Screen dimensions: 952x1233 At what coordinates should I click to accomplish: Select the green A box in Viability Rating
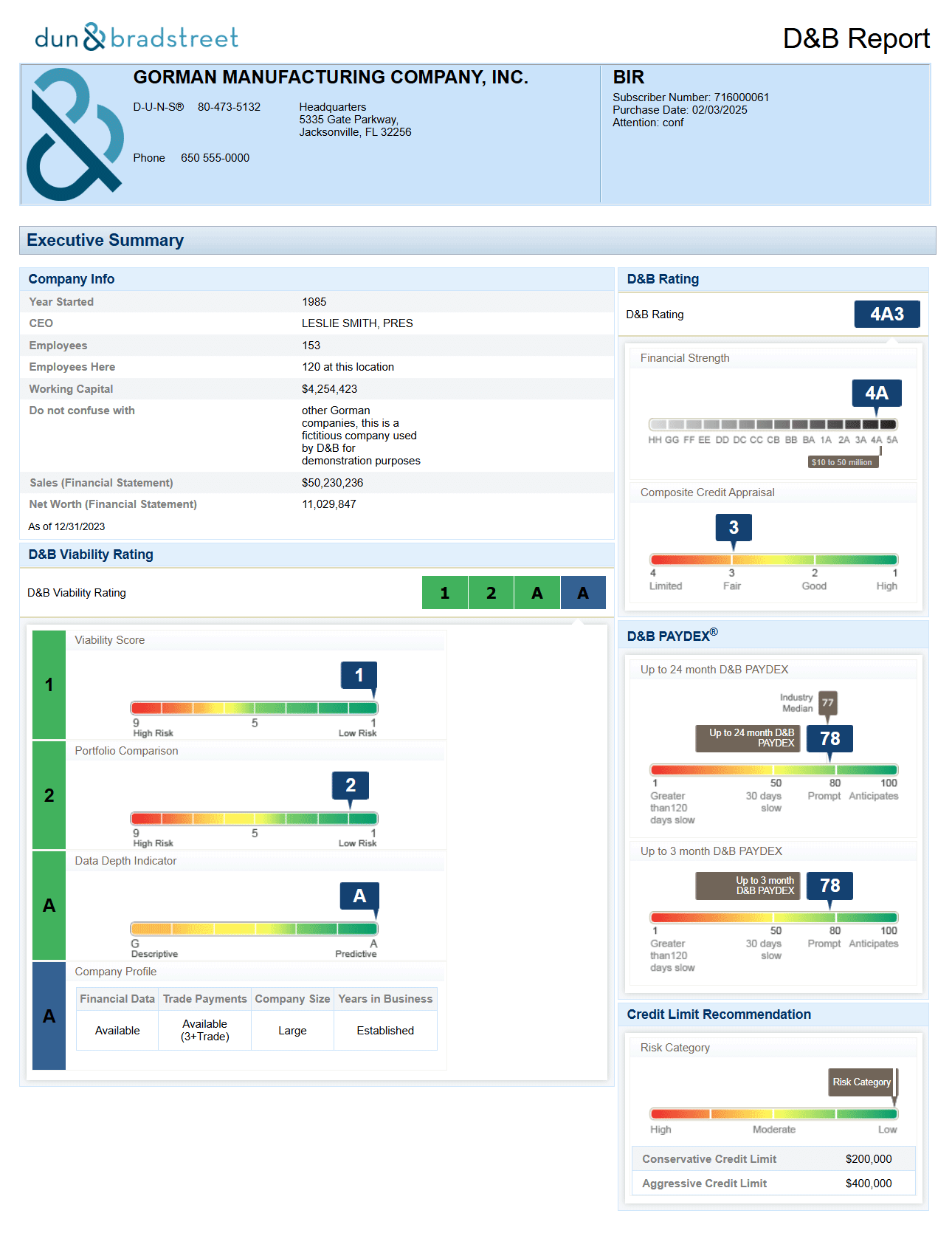(537, 592)
